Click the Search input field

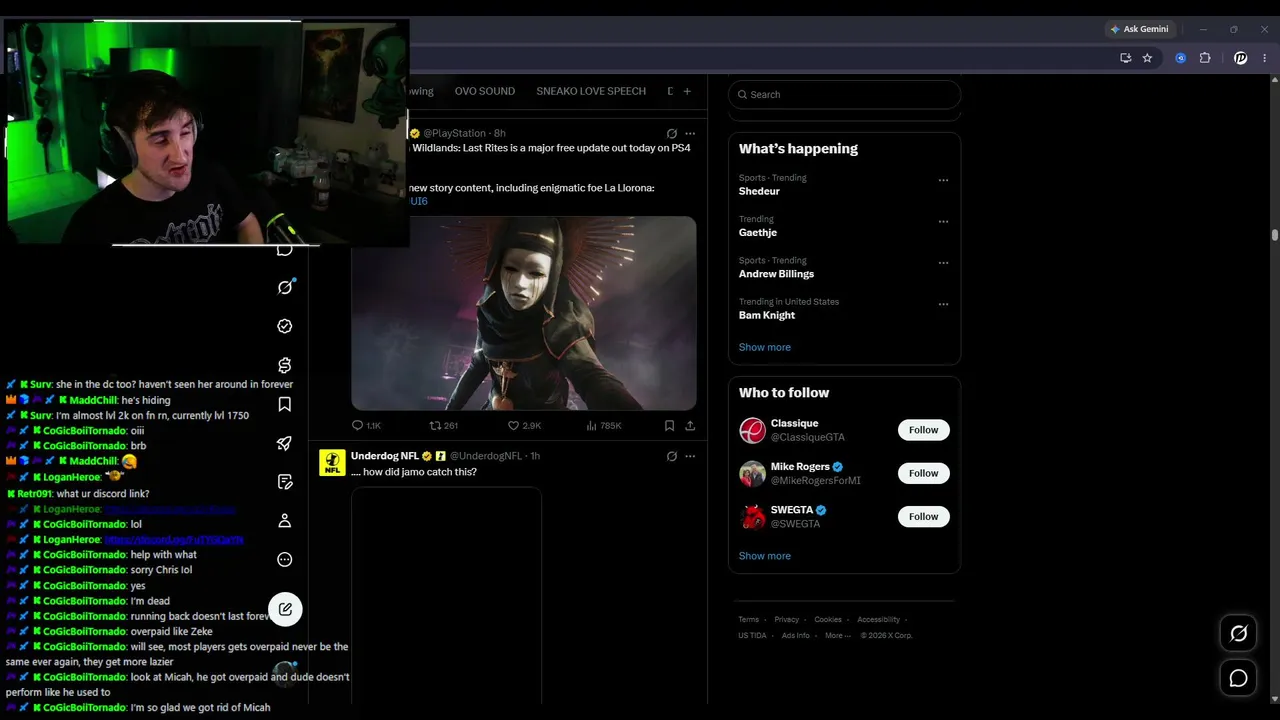click(x=844, y=94)
